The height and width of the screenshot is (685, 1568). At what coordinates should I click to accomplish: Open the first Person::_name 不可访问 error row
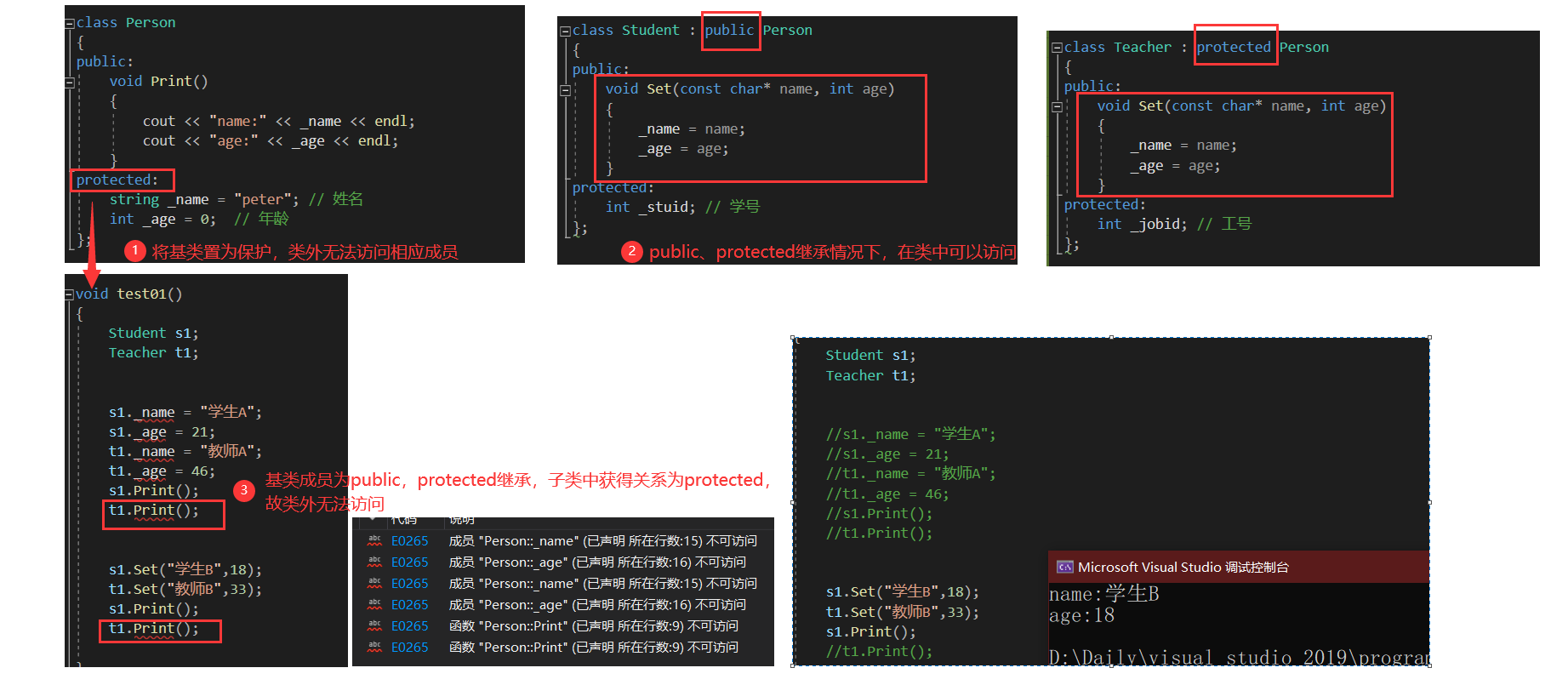(562, 540)
